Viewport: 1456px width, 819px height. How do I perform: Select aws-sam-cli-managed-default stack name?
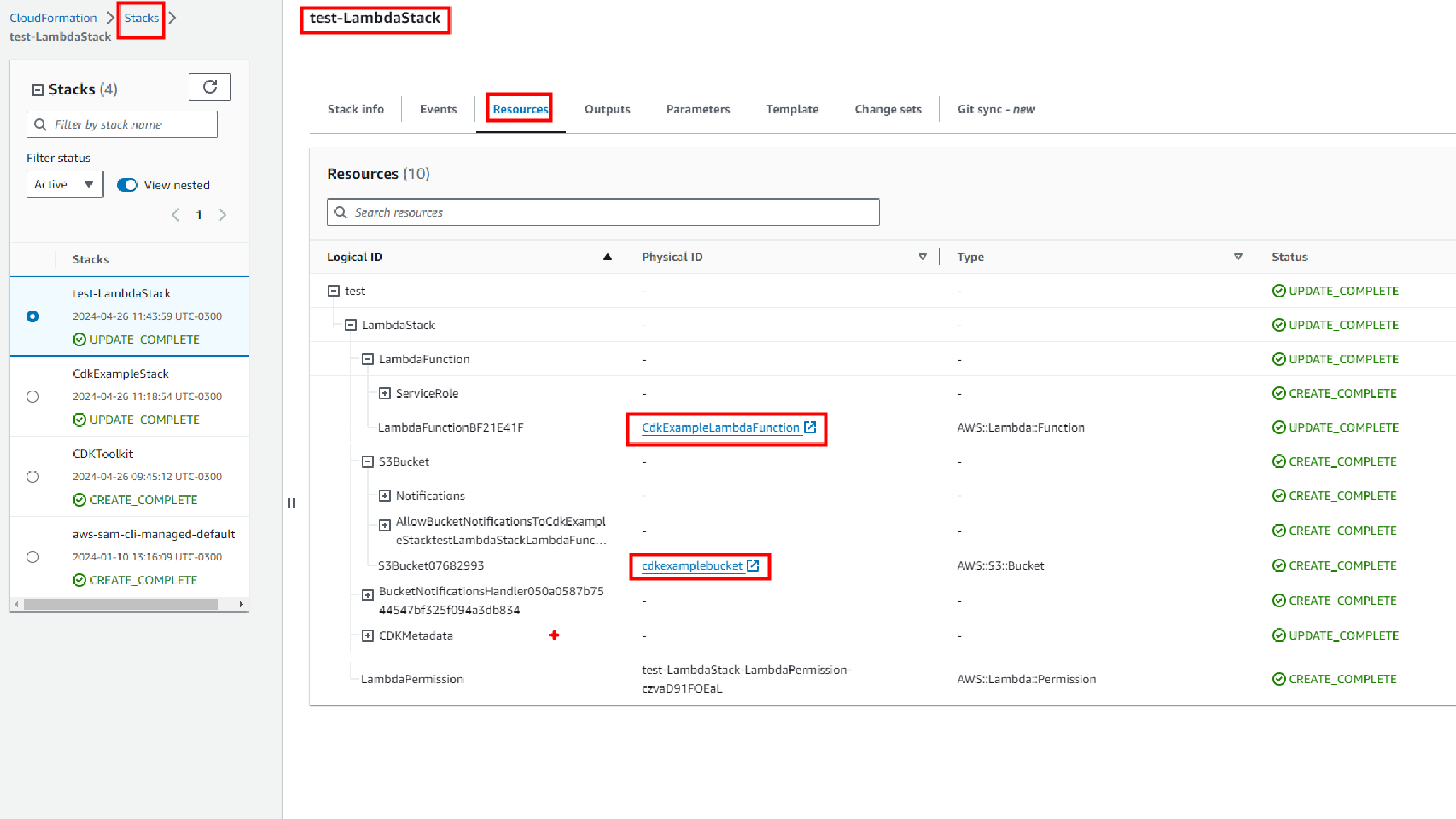point(154,533)
